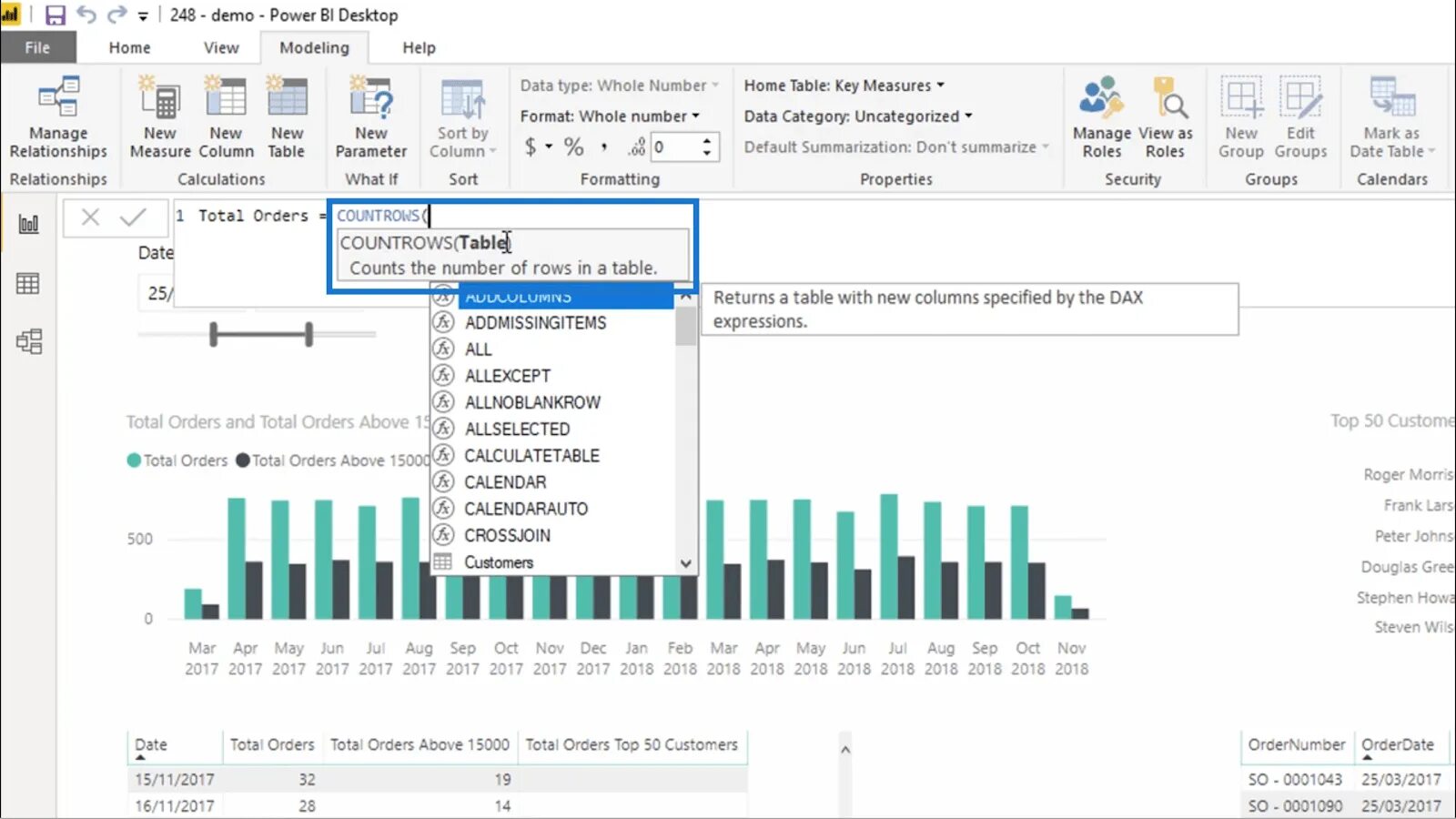Open Manage Roles
The image size is (1456, 819).
1101,118
